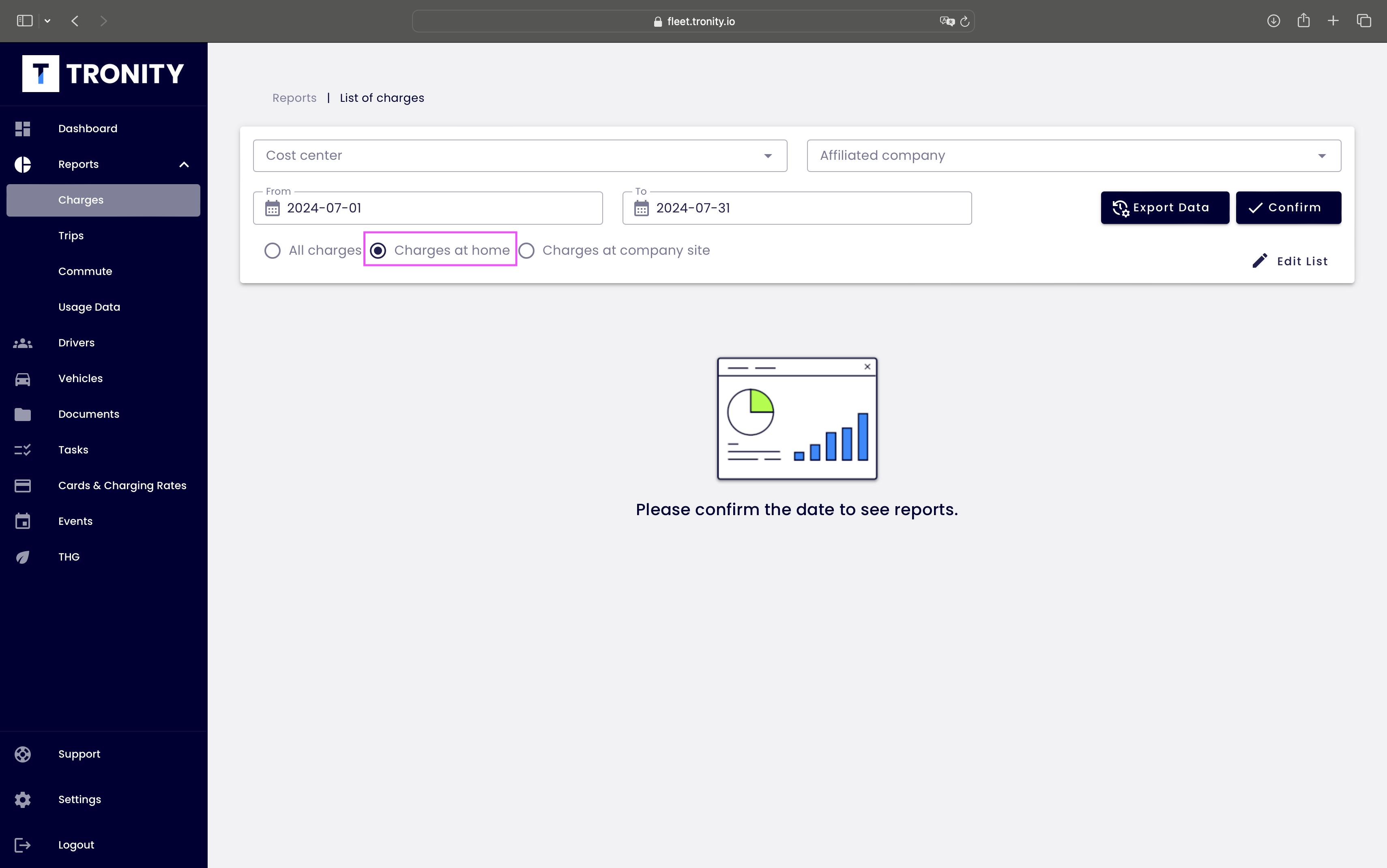Screen dimensions: 1387x868
Task: Open the From date calendar icon
Action: (x=273, y=208)
